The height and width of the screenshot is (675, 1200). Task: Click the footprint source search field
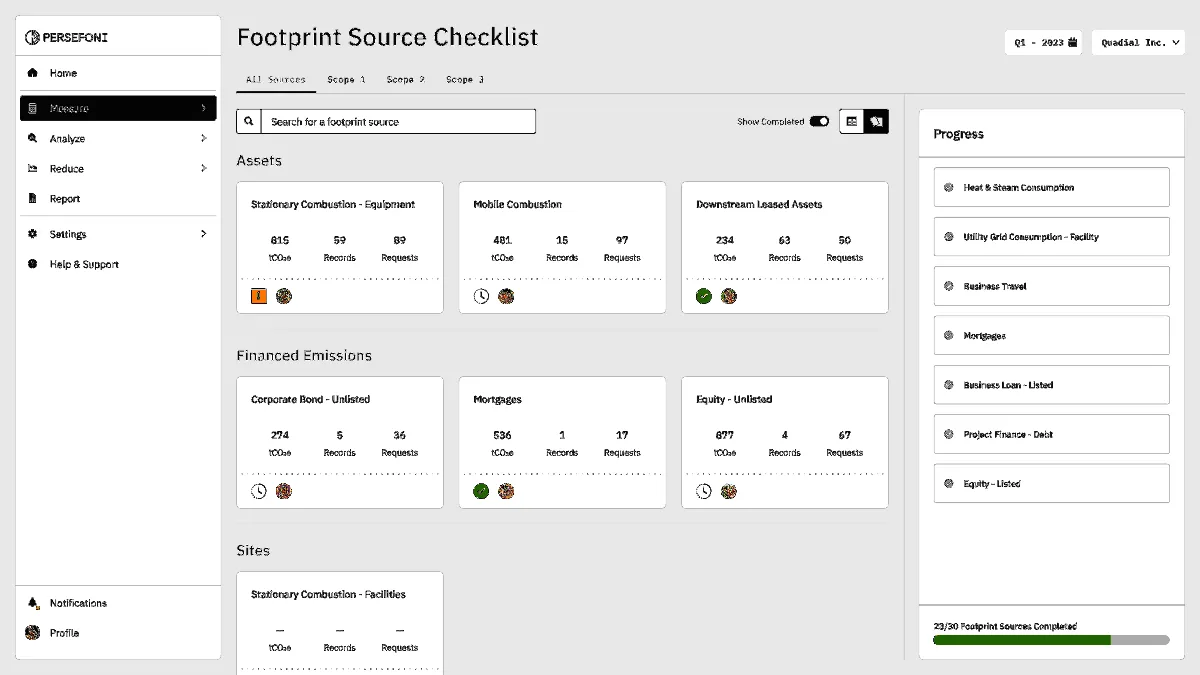click(398, 122)
